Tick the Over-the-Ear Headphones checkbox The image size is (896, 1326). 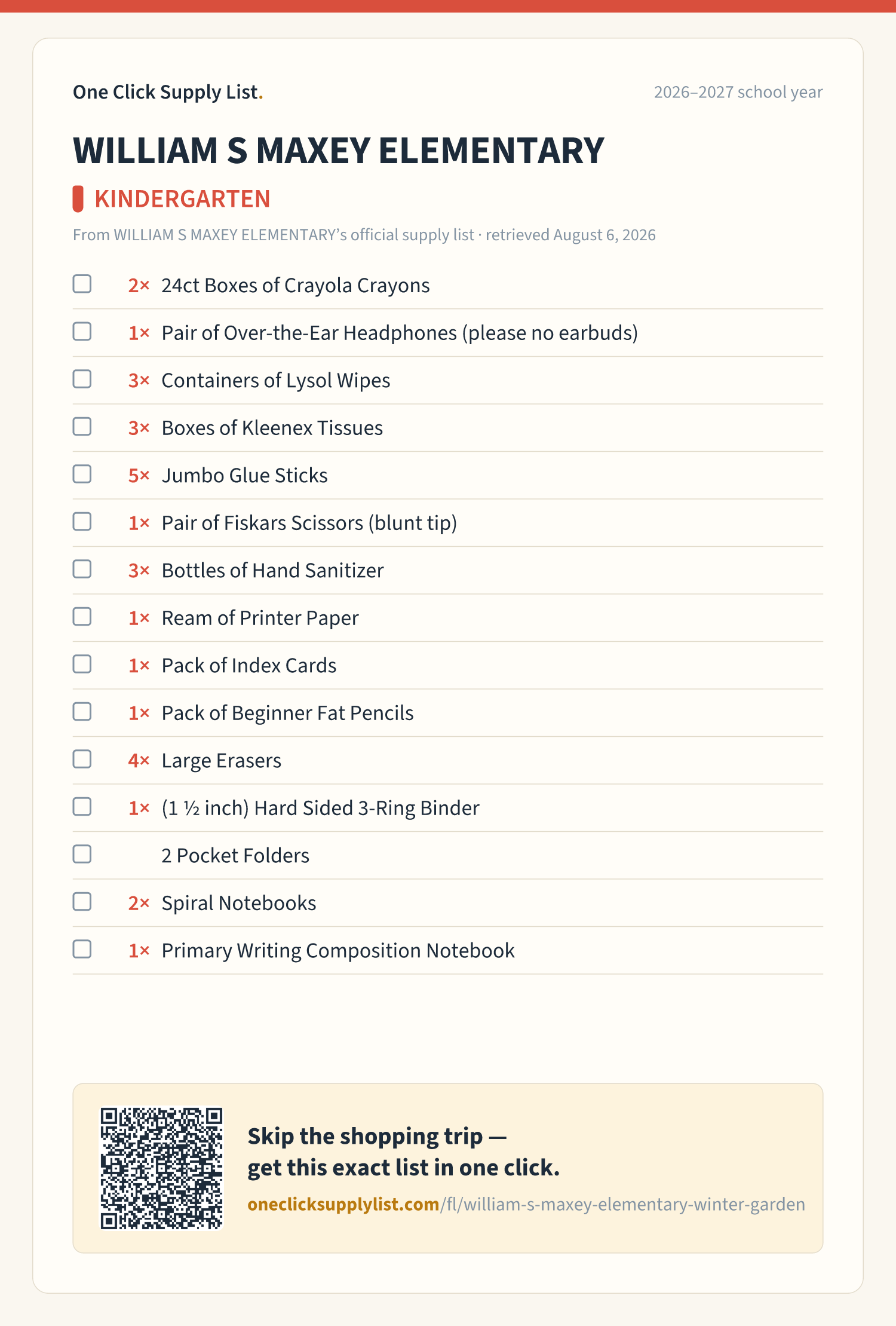pos(82,332)
